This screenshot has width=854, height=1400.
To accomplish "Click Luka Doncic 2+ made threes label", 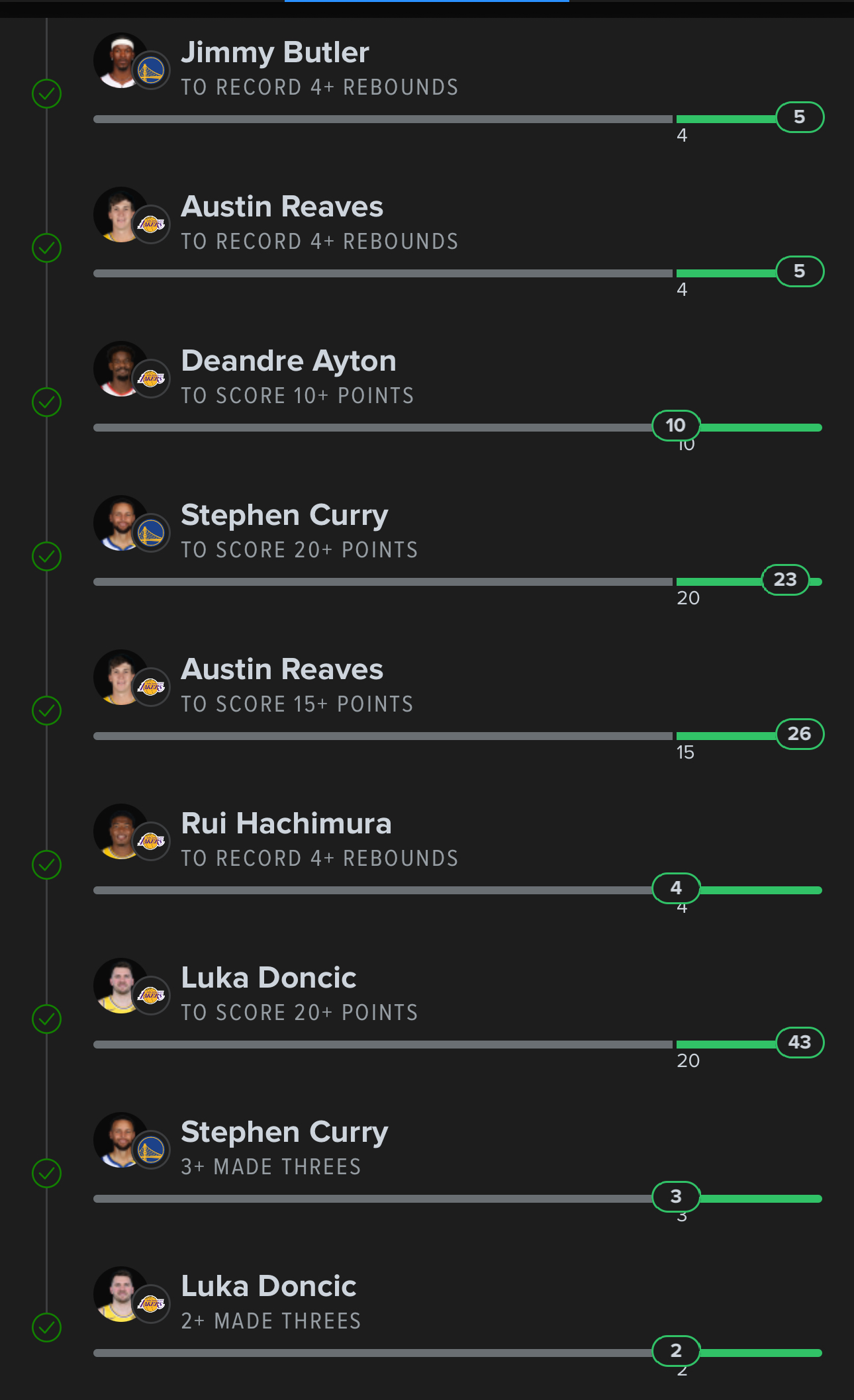I will click(271, 1321).
